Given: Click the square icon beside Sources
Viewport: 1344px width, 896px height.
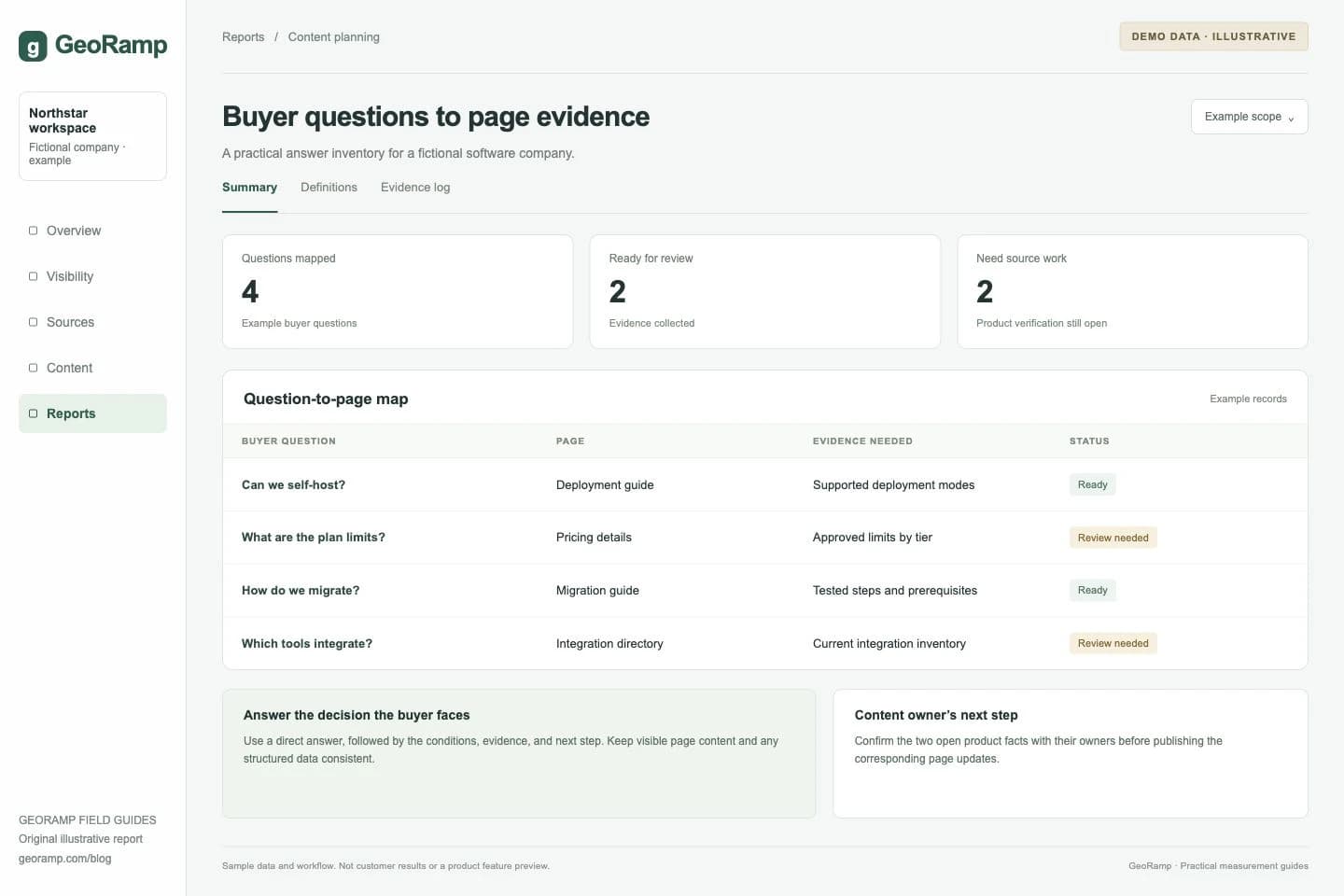Looking at the screenshot, I should click(x=34, y=322).
